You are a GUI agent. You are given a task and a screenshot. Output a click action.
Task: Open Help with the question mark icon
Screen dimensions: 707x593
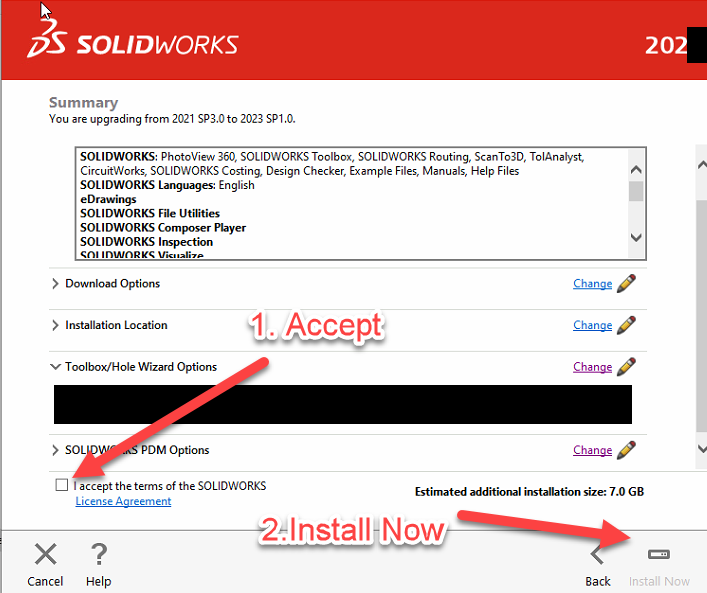pos(99,554)
